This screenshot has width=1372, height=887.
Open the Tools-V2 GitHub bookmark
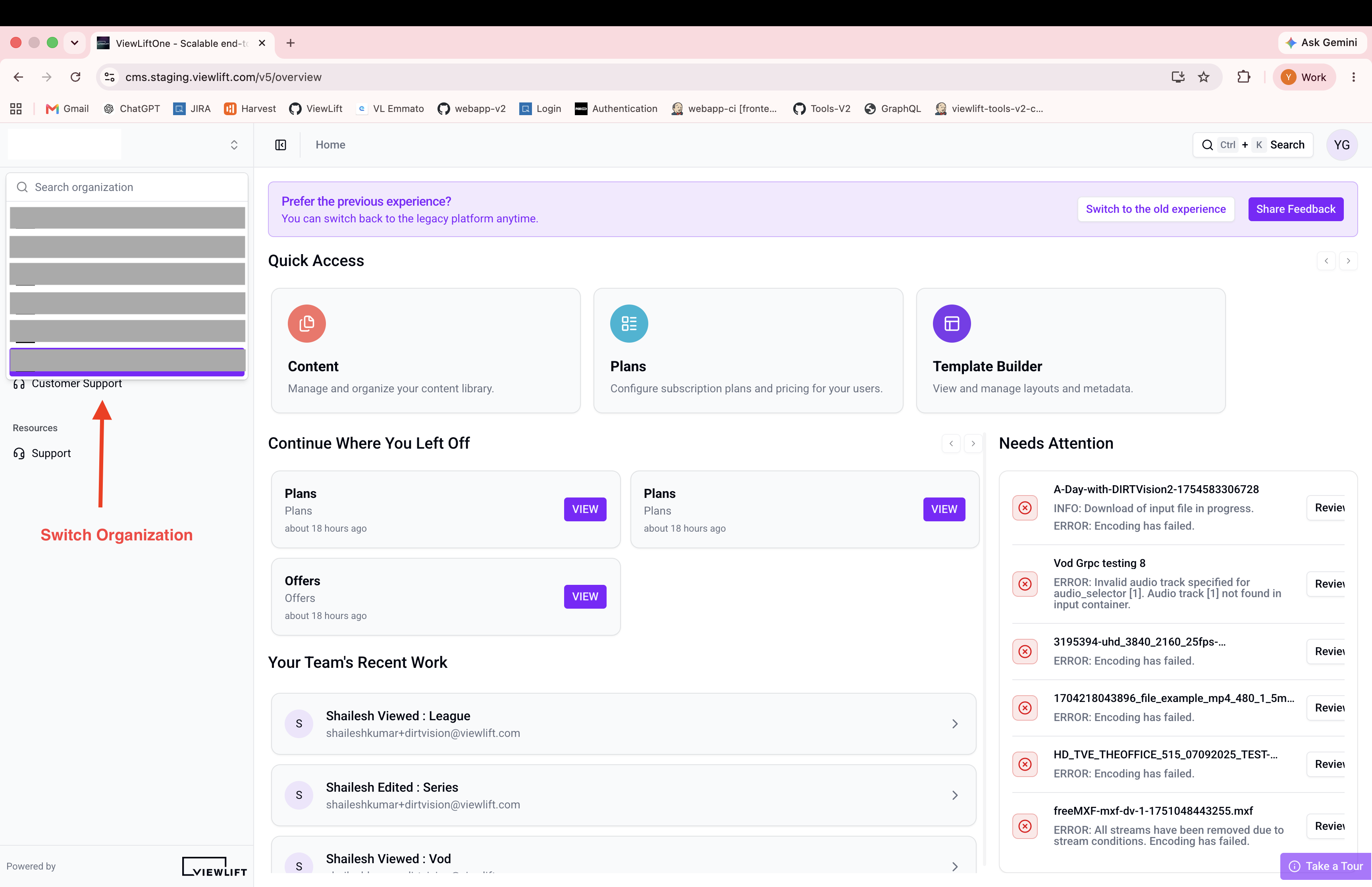(x=822, y=109)
